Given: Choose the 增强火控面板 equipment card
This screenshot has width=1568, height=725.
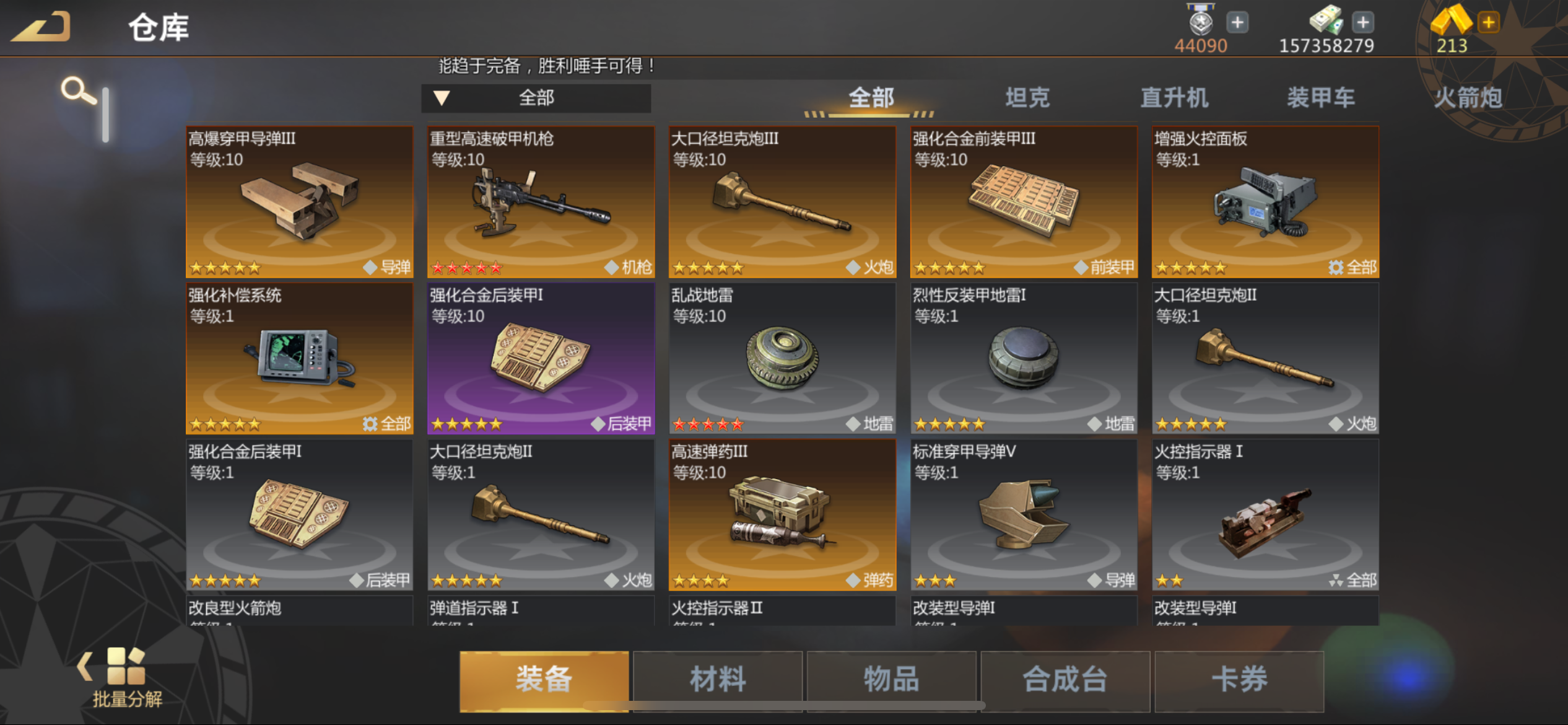Looking at the screenshot, I should (1265, 201).
